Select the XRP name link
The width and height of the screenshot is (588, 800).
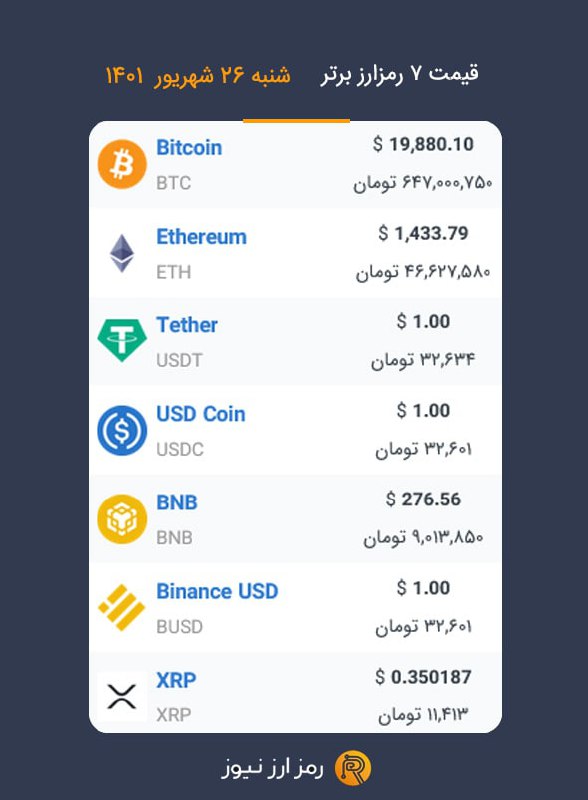pos(176,680)
